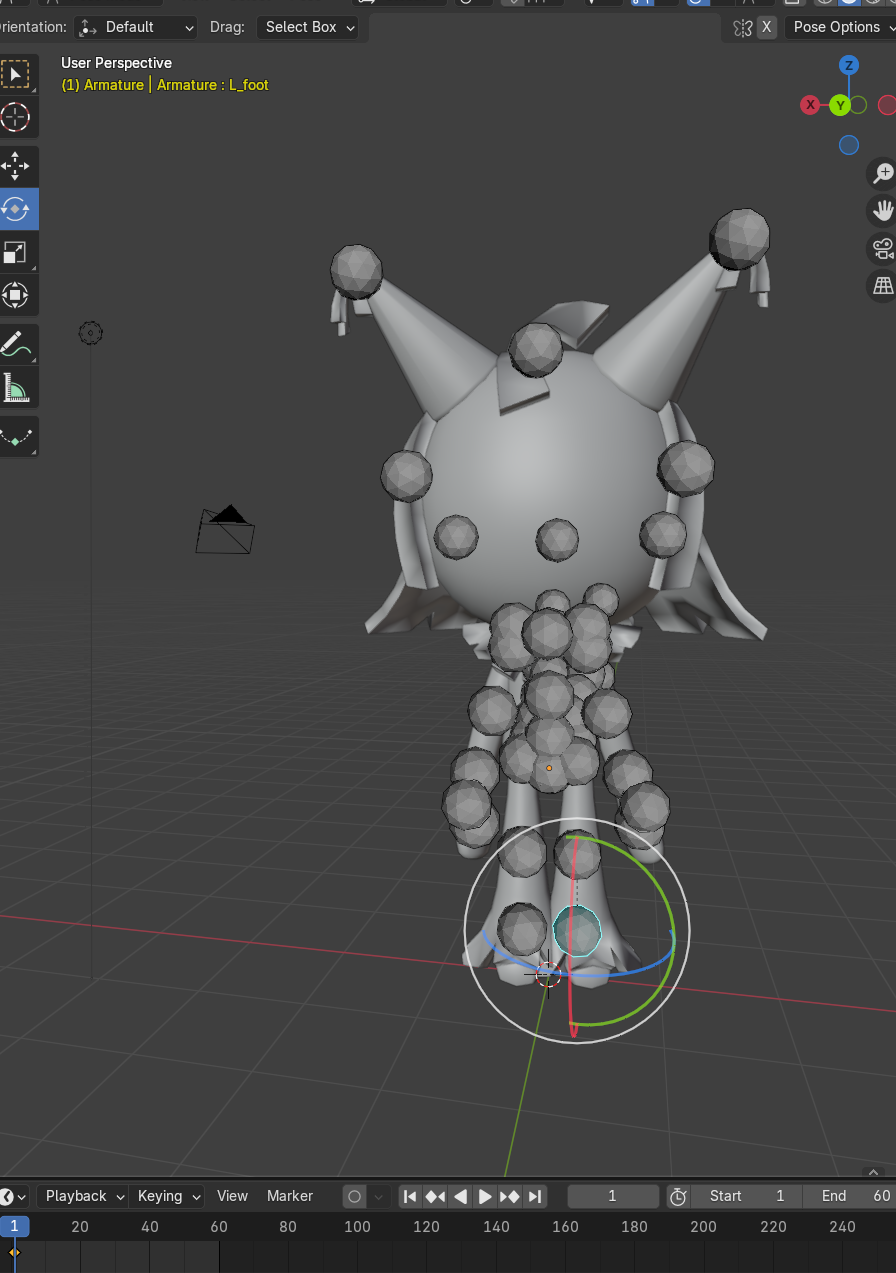Open the Pose Options dropdown

pyautogui.click(x=840, y=27)
